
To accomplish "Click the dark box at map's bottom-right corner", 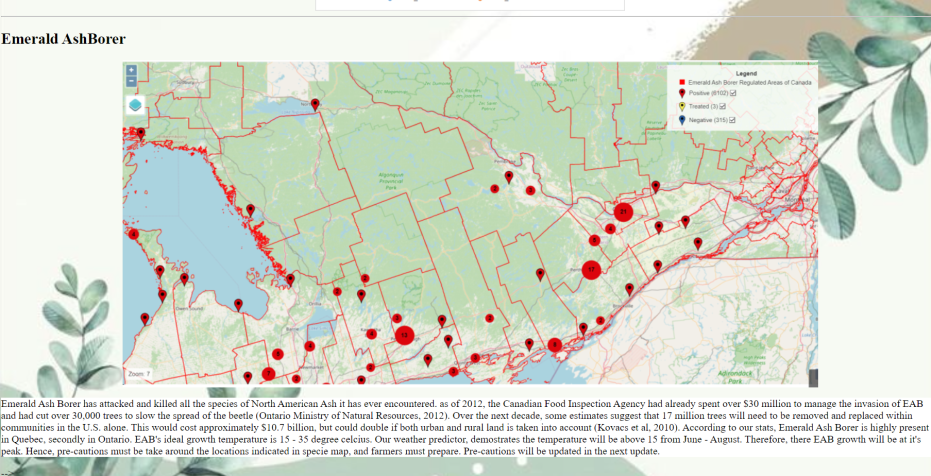I will pos(813,377).
